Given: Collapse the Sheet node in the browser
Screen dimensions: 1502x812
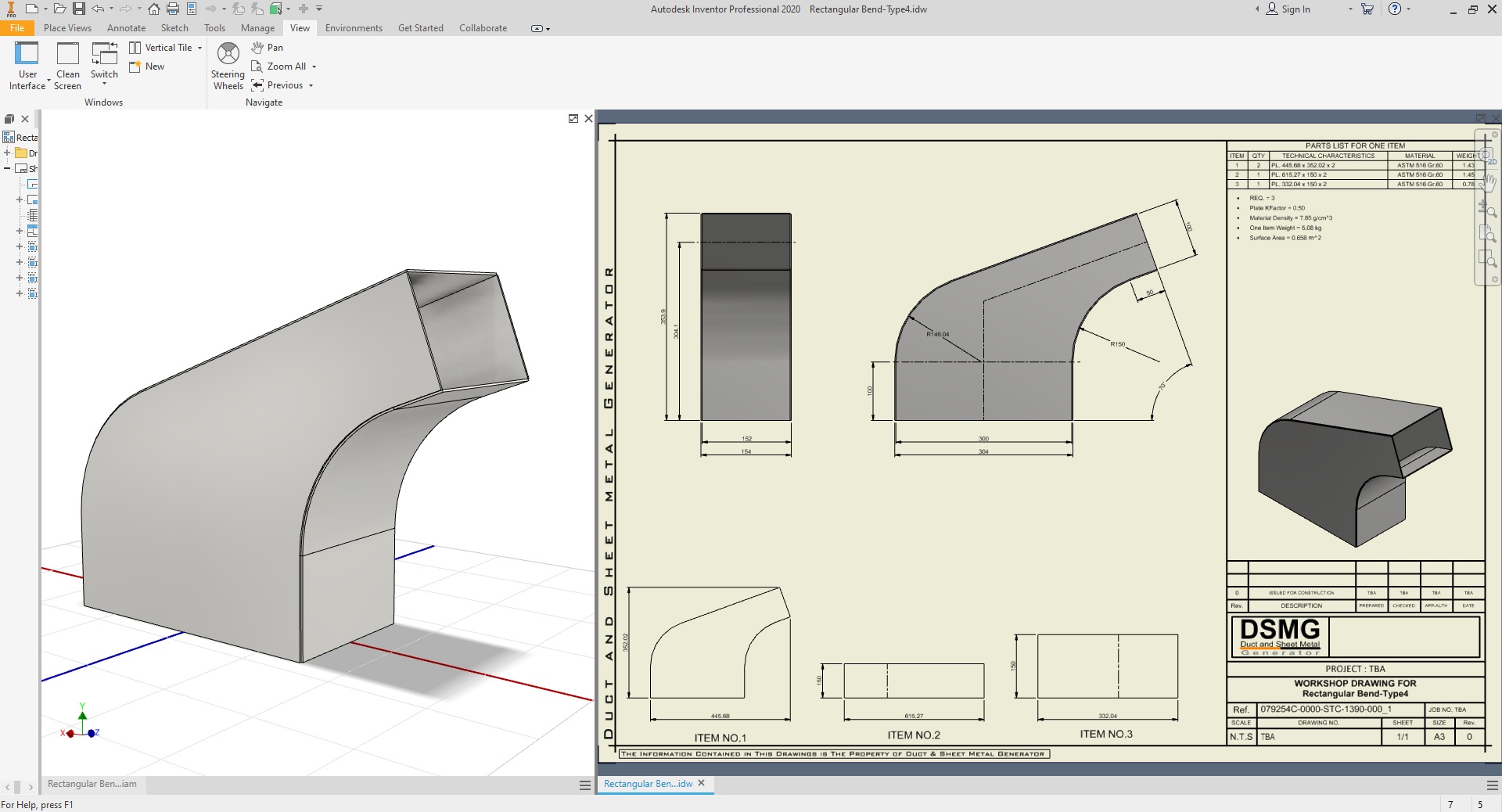Looking at the screenshot, I should pos(8,168).
